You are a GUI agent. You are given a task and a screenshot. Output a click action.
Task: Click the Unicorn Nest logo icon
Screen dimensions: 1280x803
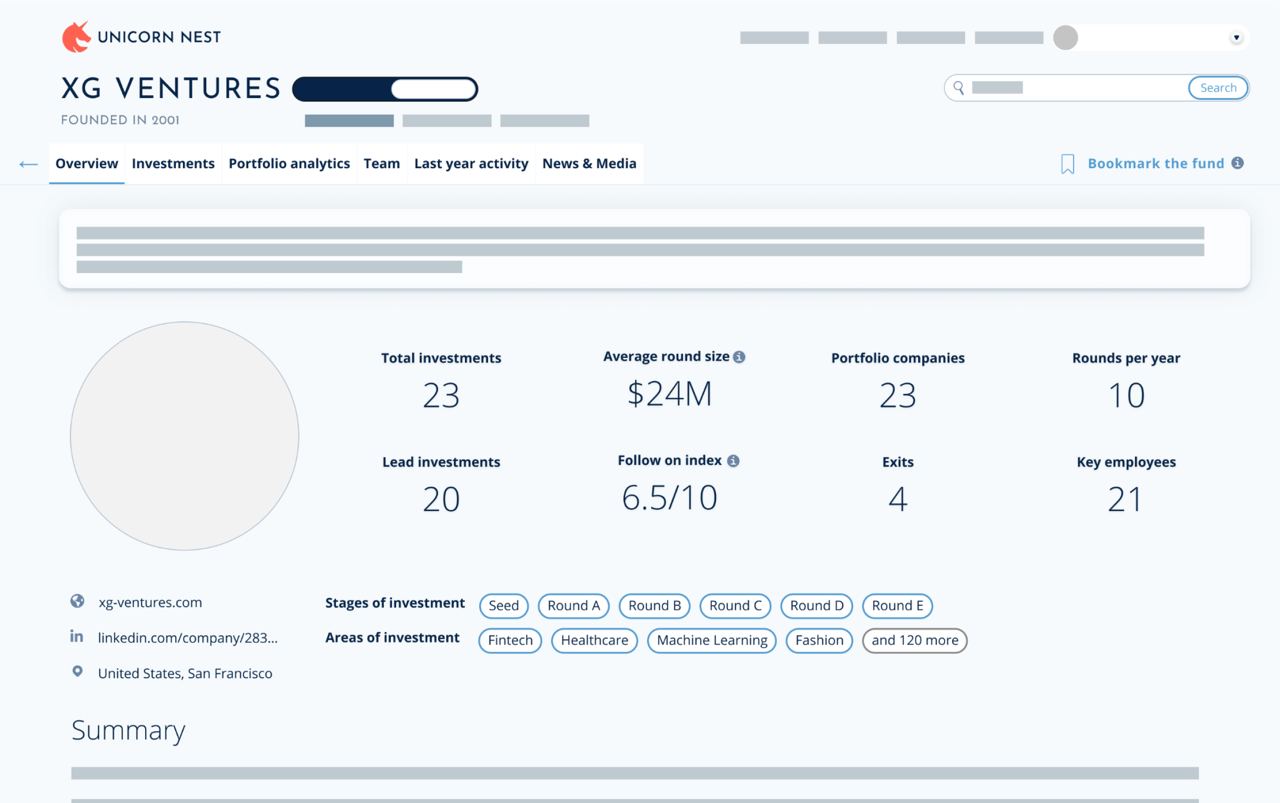click(x=76, y=37)
